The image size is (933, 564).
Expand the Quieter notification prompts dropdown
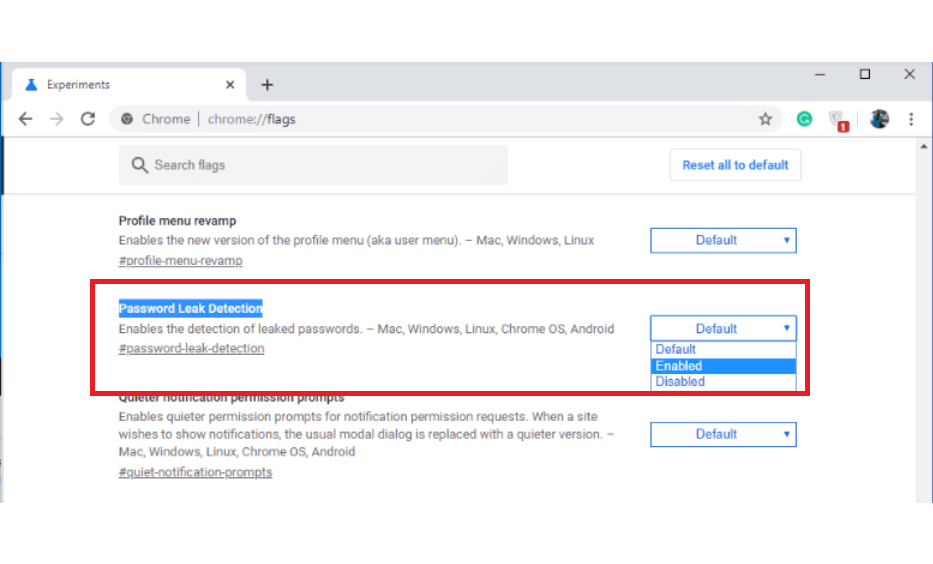(x=723, y=434)
